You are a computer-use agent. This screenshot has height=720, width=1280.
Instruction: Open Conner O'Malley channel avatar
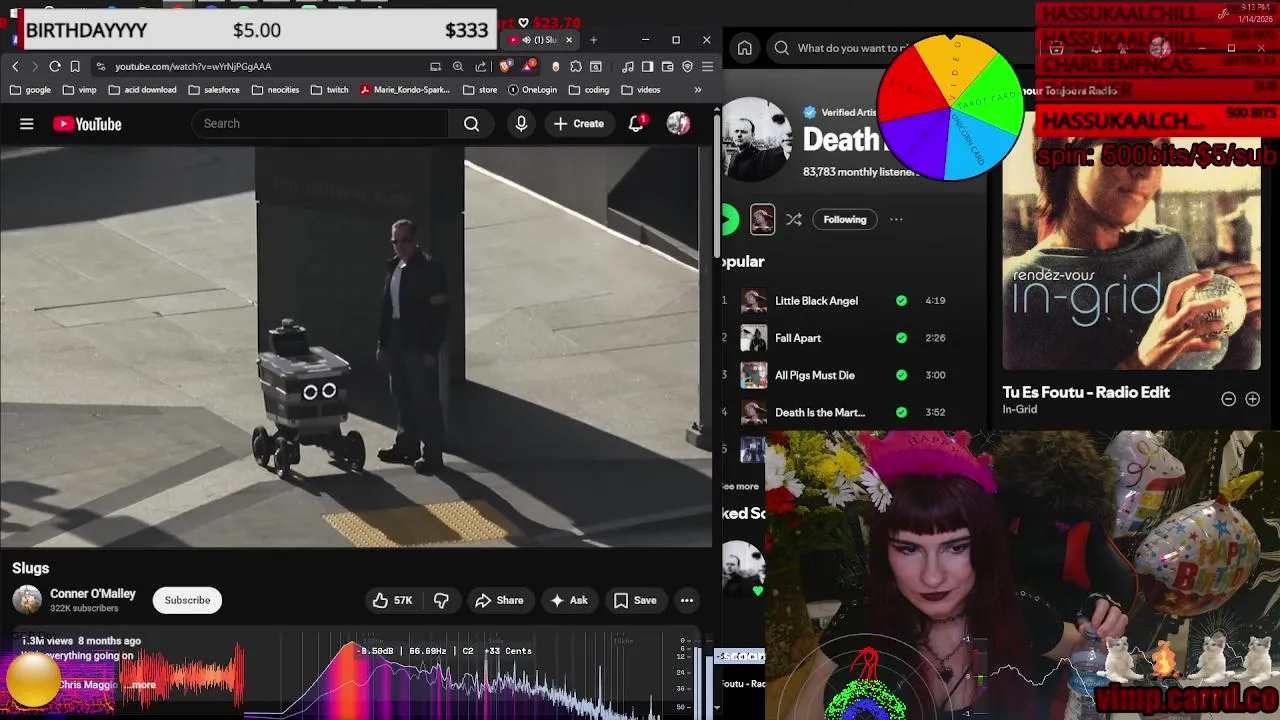click(x=27, y=600)
